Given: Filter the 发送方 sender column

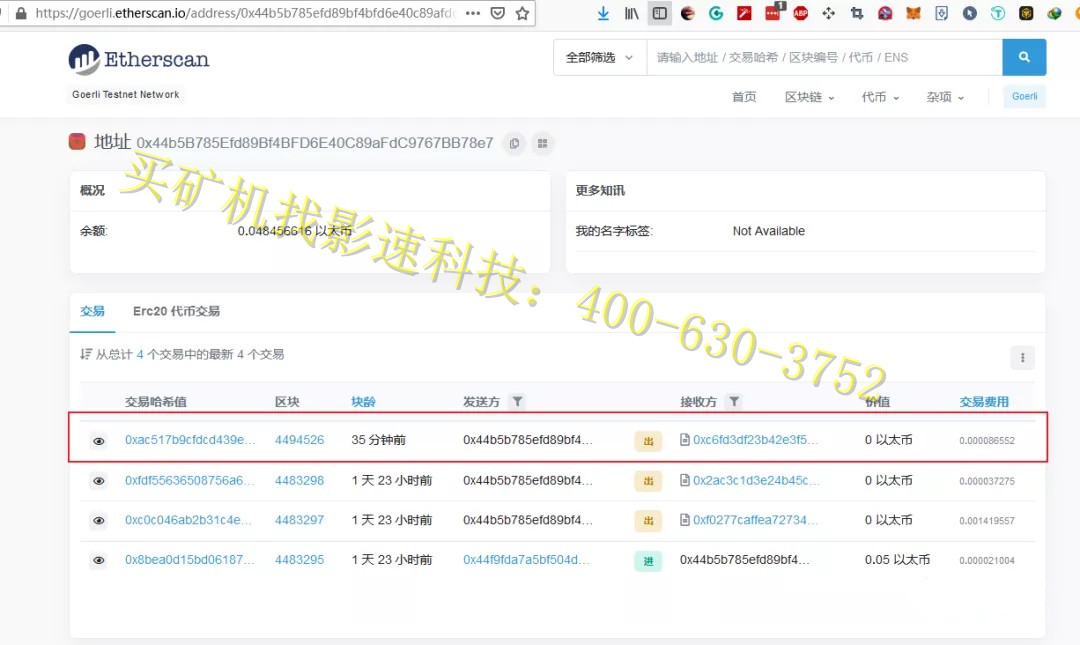Looking at the screenshot, I should [517, 402].
